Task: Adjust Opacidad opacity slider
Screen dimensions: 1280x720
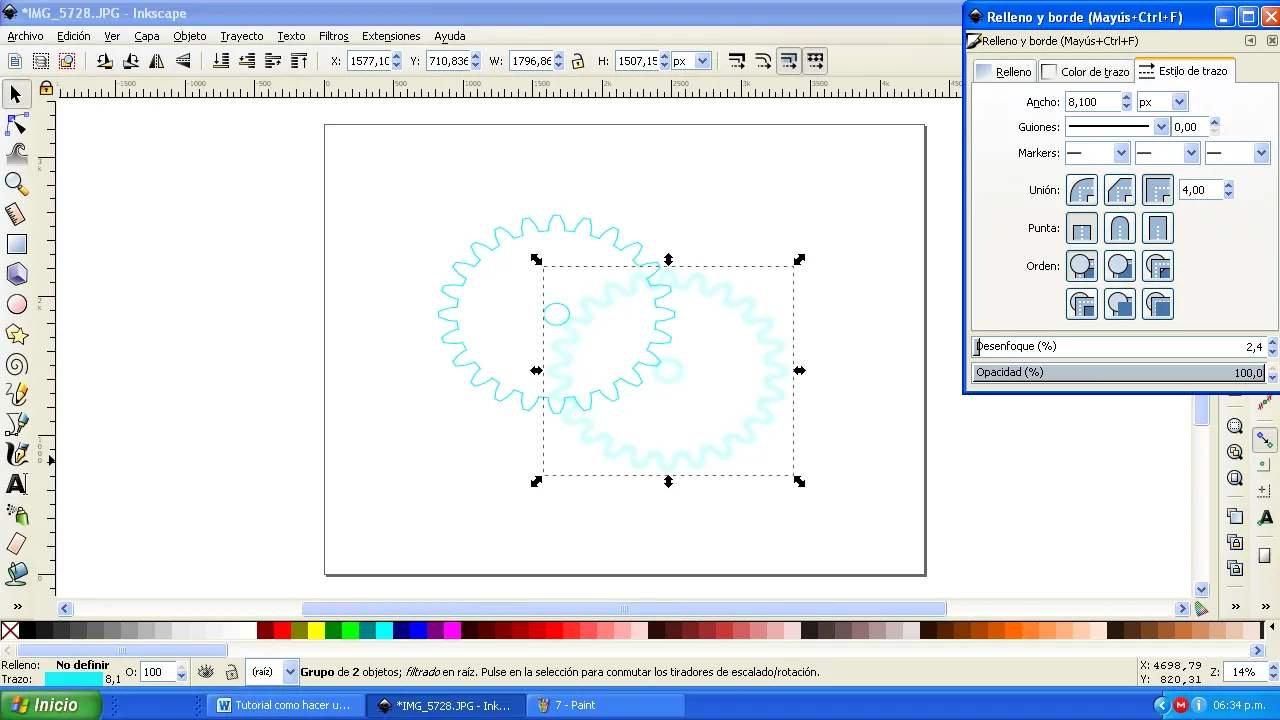Action: click(1120, 372)
